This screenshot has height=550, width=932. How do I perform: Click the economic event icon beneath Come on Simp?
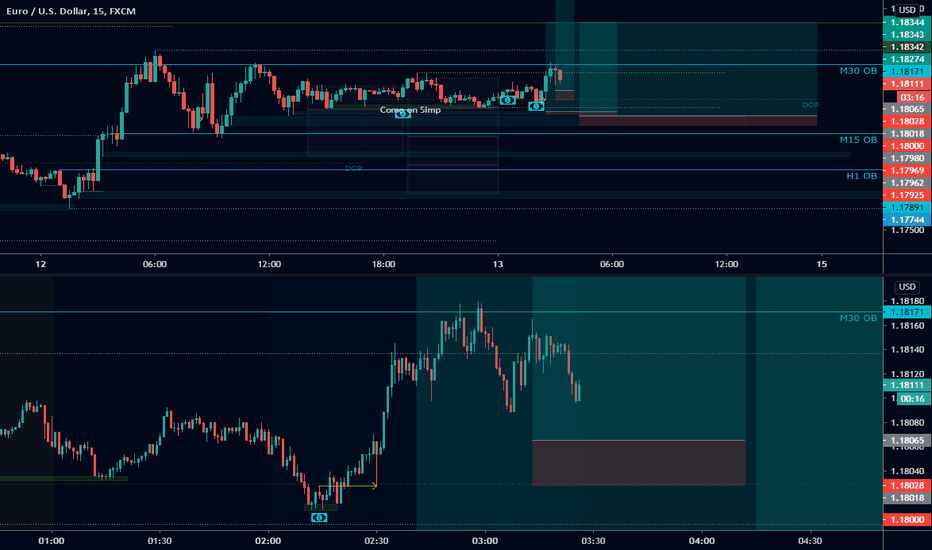coord(402,114)
